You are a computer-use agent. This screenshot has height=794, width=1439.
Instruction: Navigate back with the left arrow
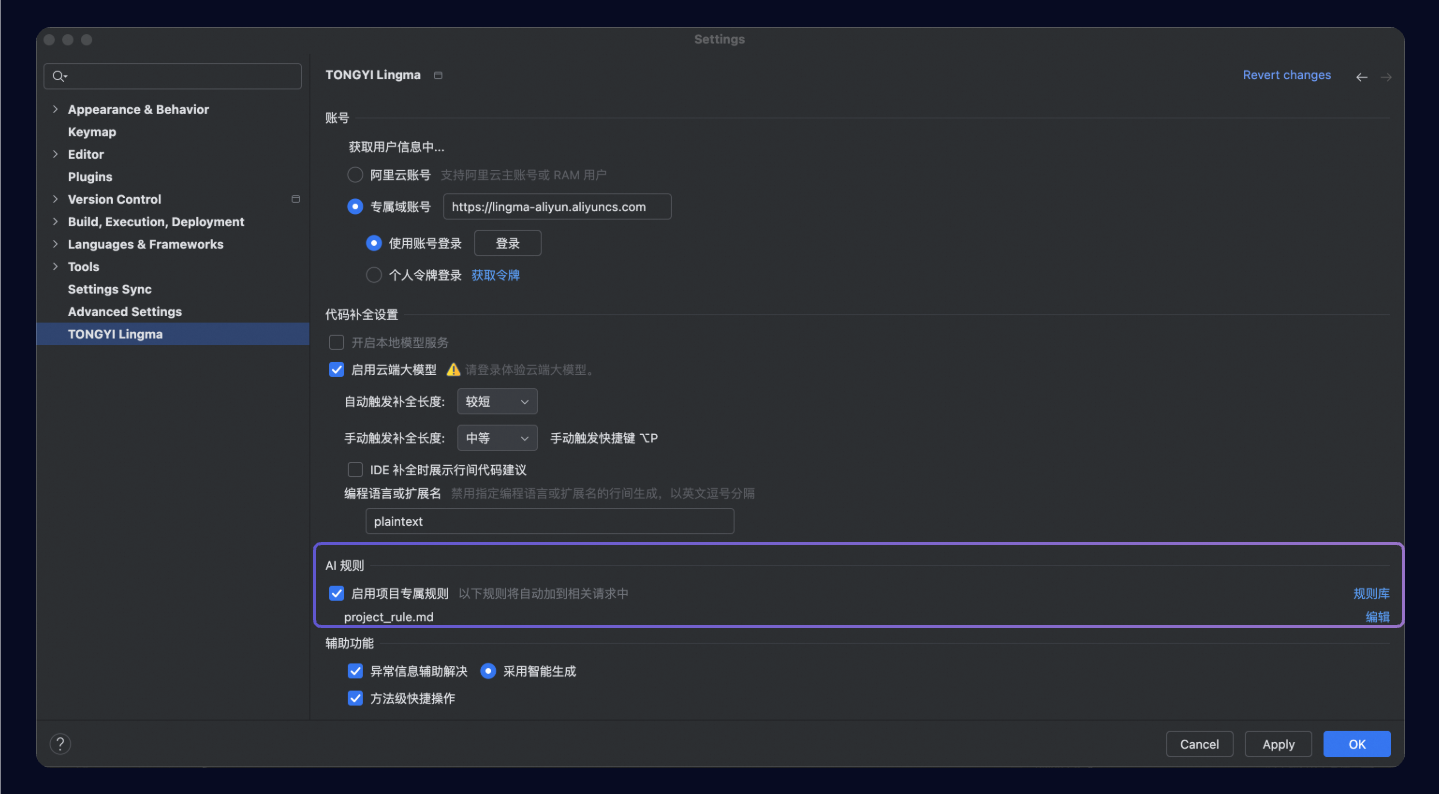1361,77
